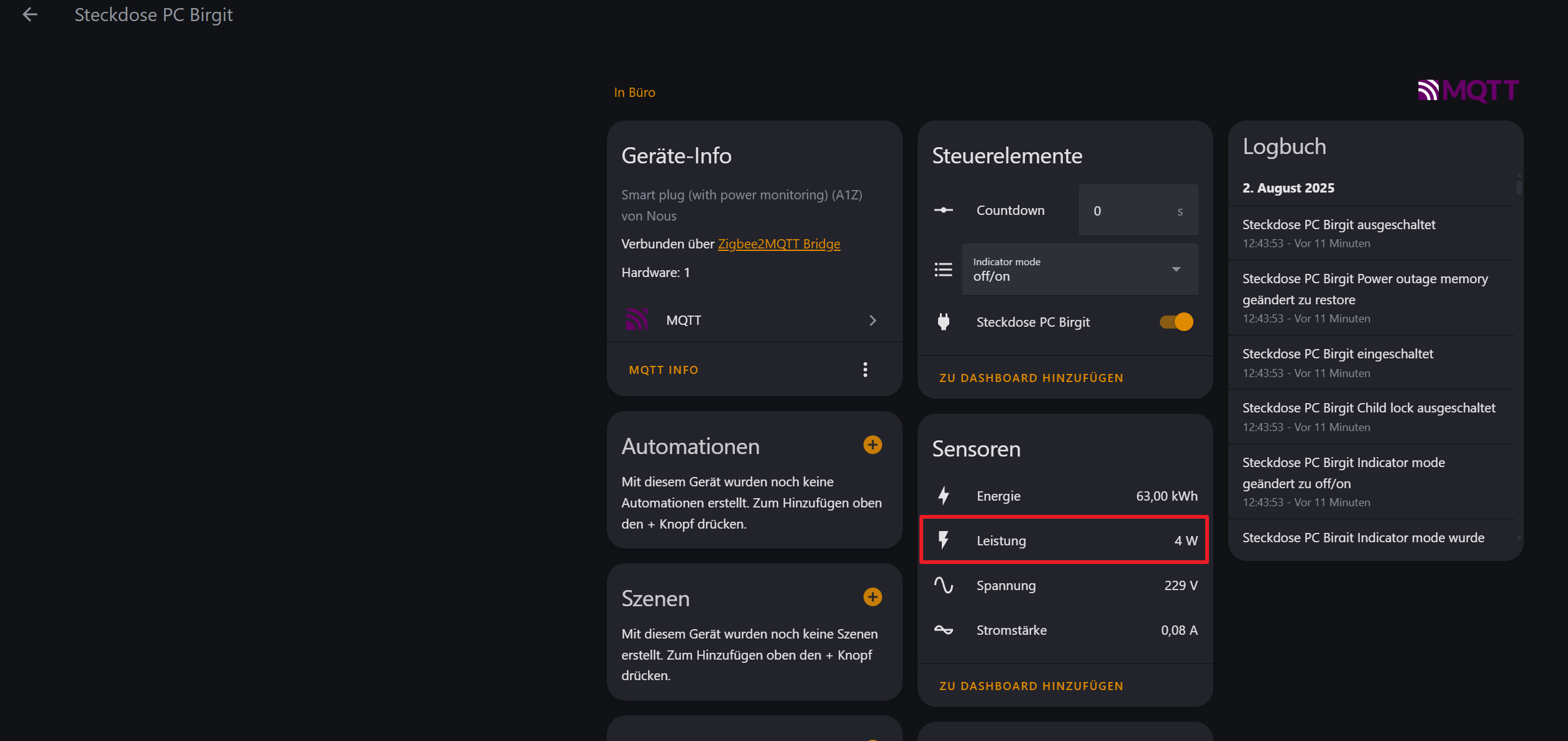Expand the MQTT entry with the chevron

pos(873,320)
